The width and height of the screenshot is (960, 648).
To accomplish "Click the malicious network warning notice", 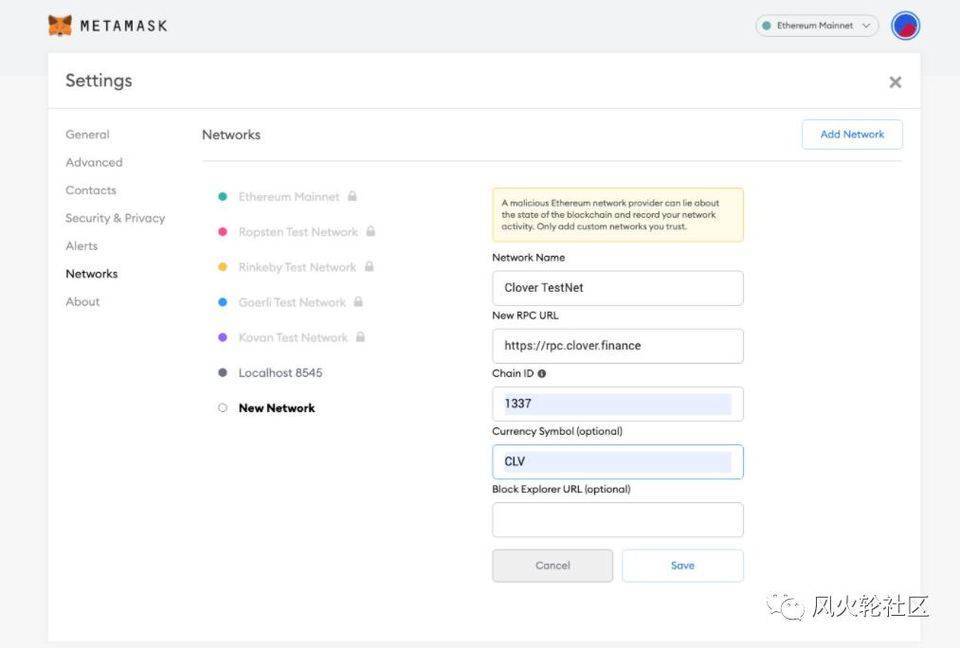I will tap(618, 214).
